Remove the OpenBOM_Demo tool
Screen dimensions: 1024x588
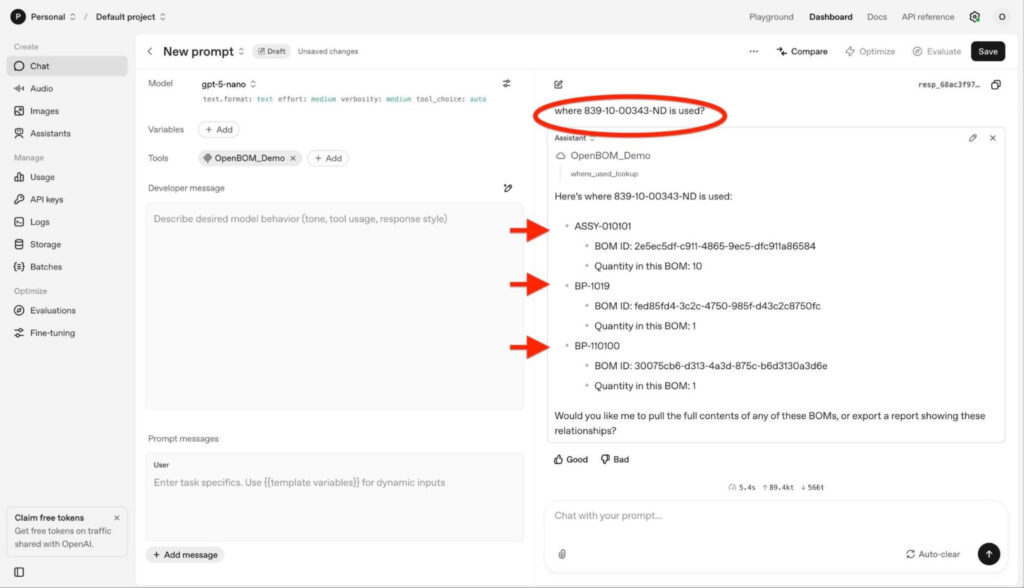tap(293, 158)
